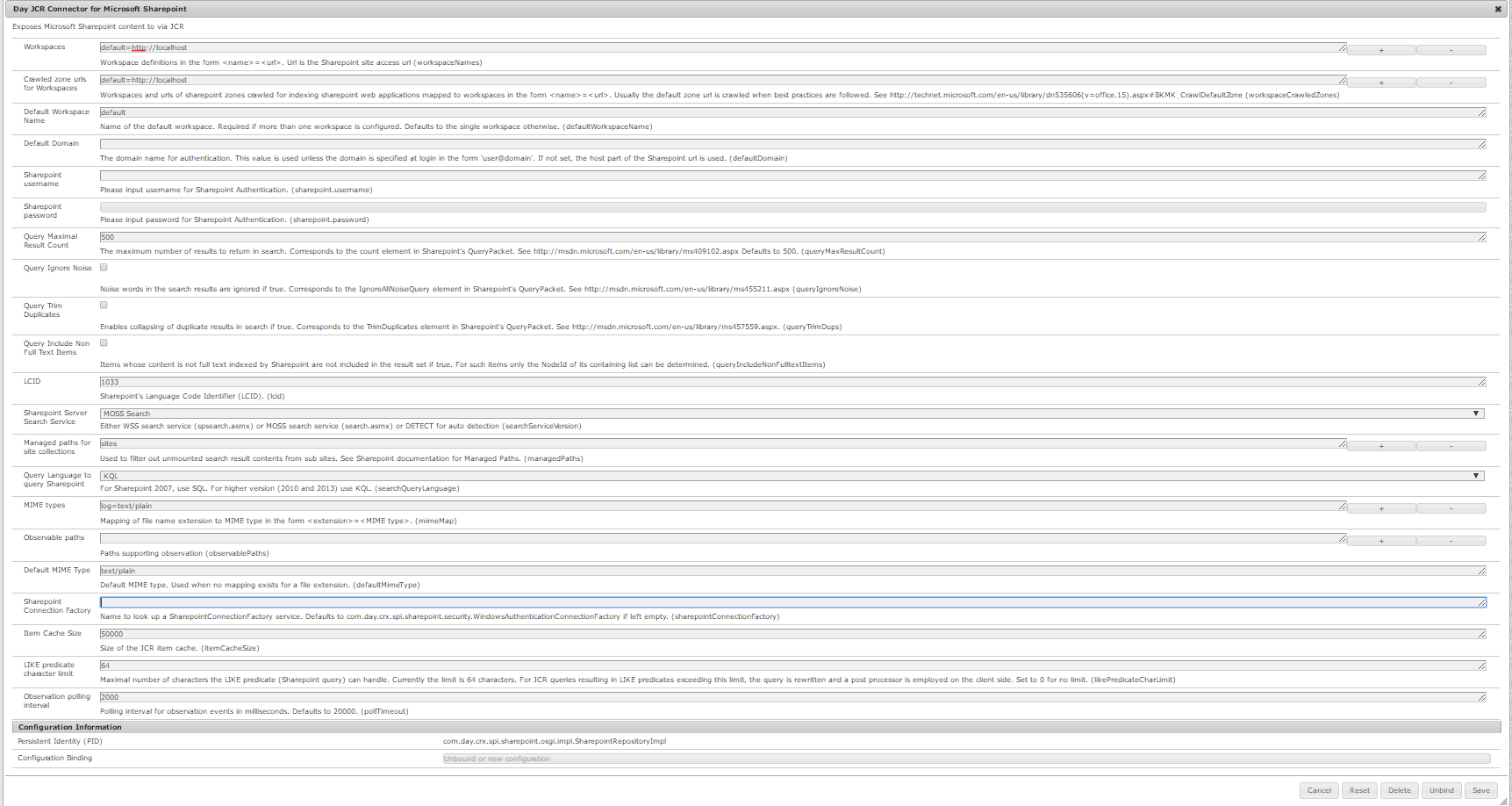Click into the Default Domain field
Viewport: 1512px width, 806px height.
point(793,144)
